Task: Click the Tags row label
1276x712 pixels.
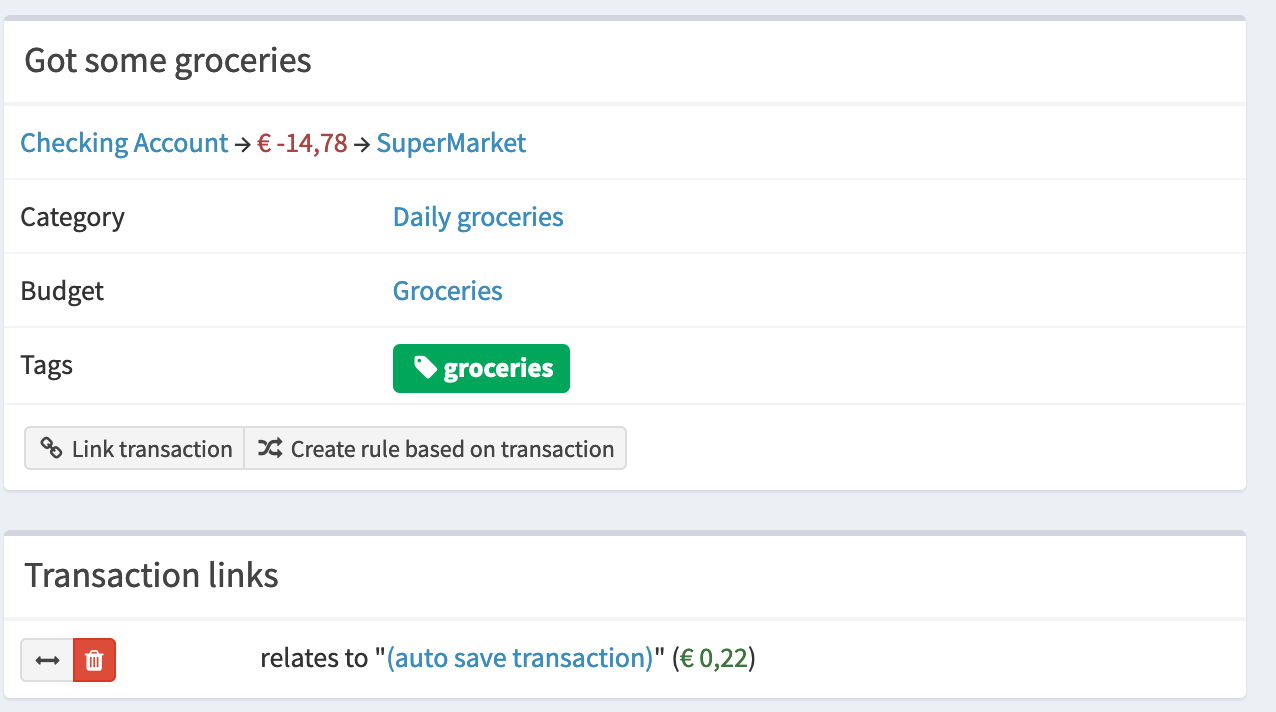Action: click(x=47, y=365)
